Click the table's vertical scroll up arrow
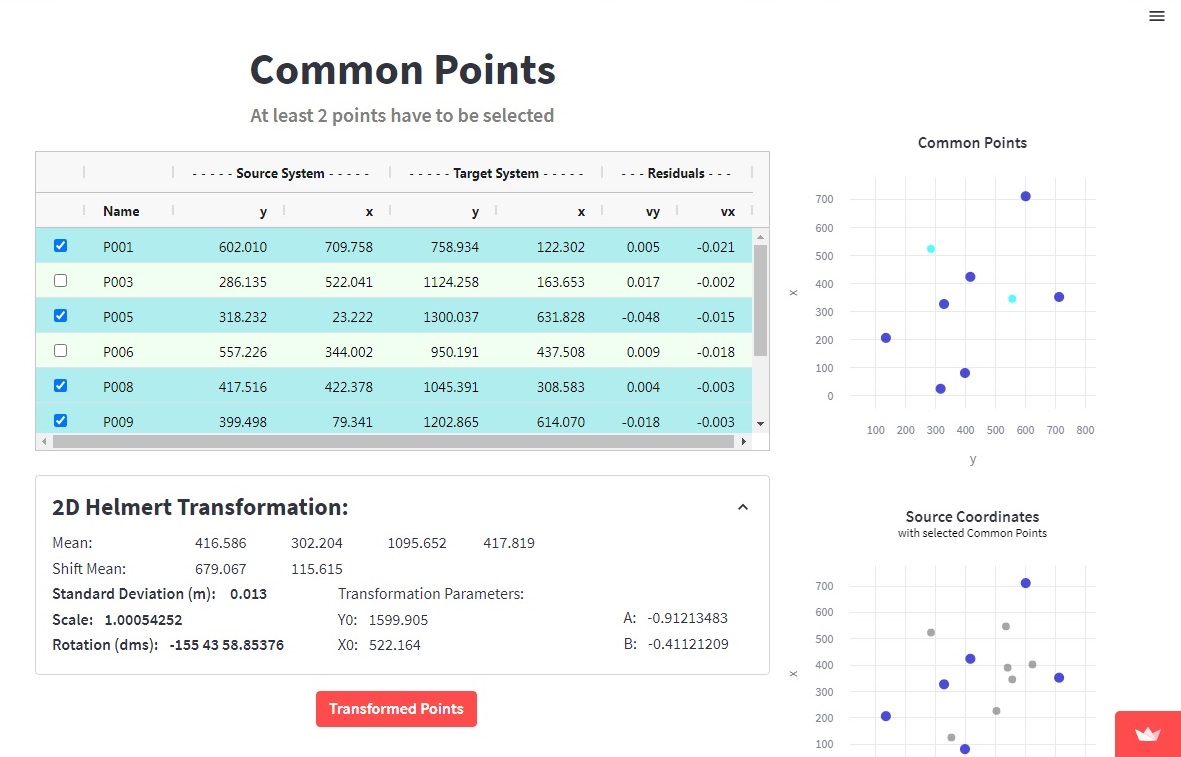1181x757 pixels. pos(760,236)
